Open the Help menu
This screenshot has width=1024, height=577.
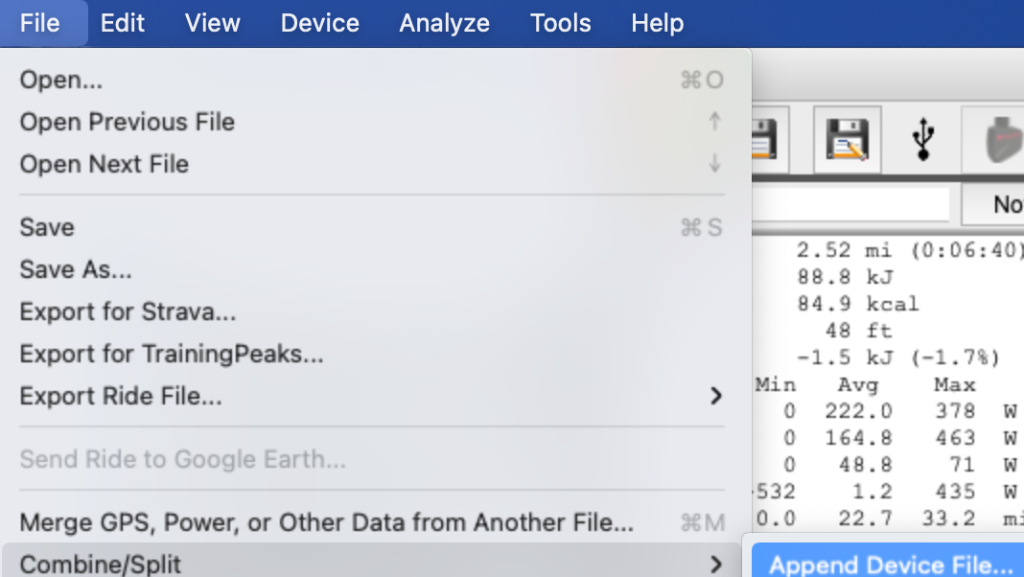point(657,23)
